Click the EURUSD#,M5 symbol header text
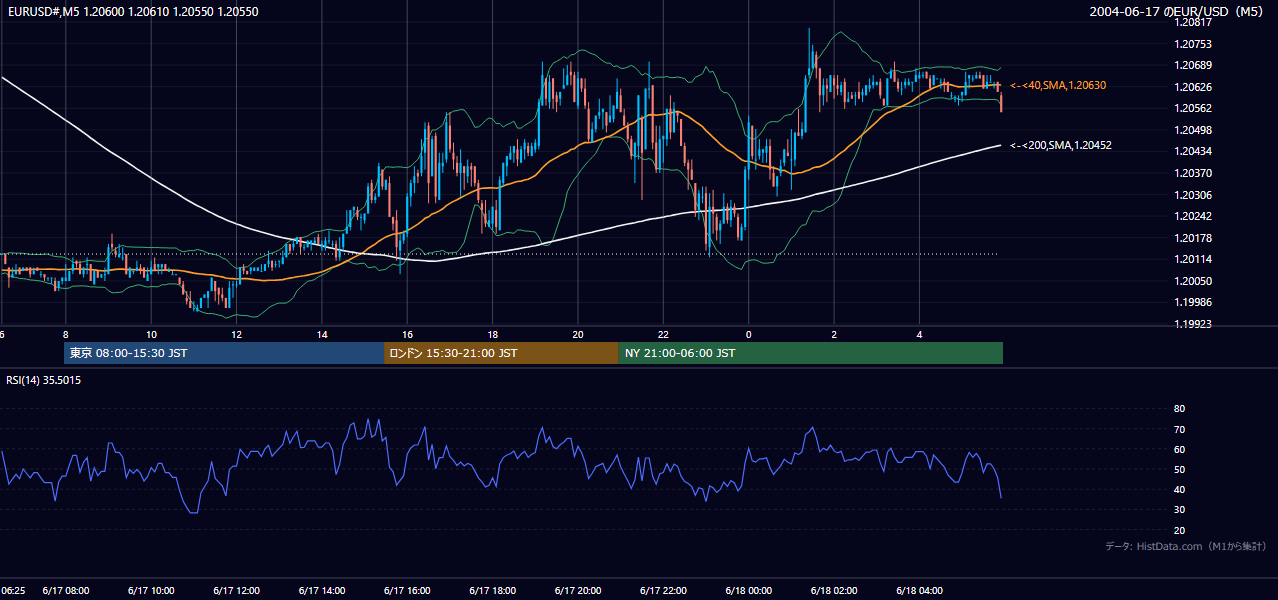 pos(132,12)
